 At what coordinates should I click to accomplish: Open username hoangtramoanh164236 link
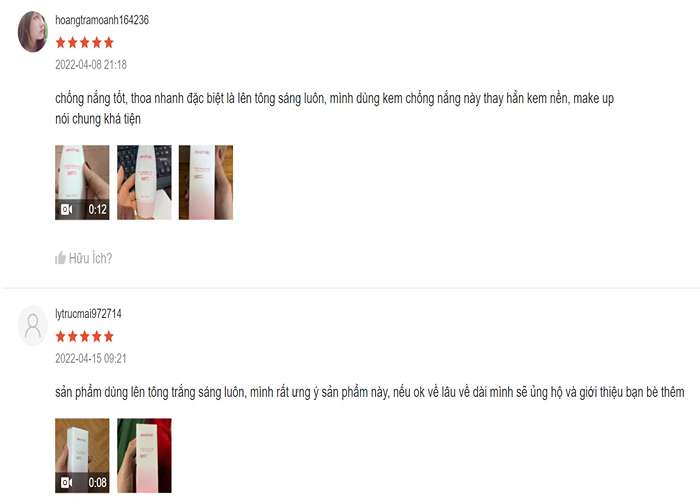[x=102, y=20]
